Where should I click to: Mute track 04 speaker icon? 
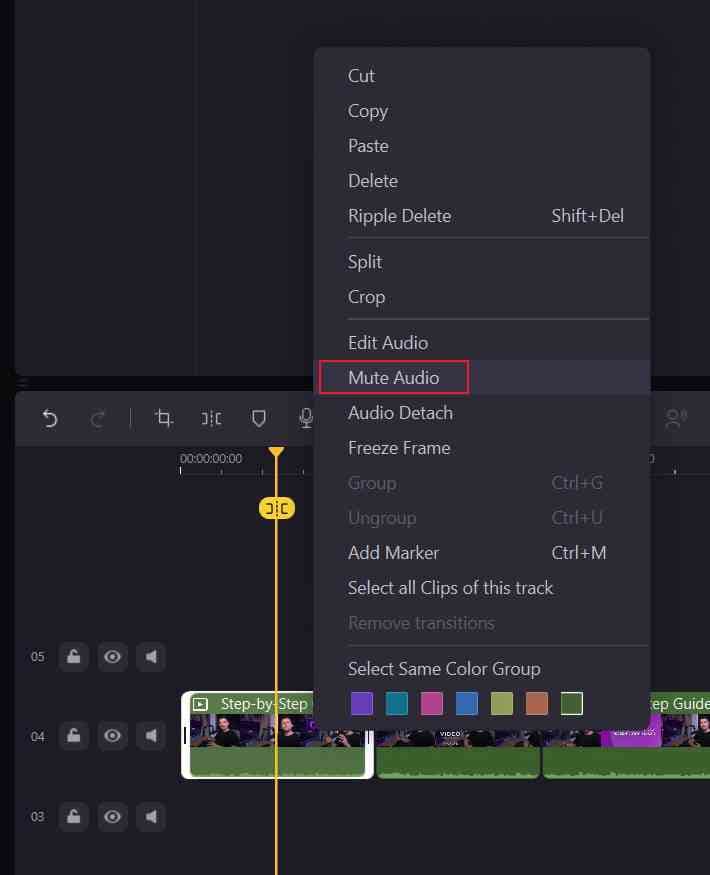coord(151,736)
